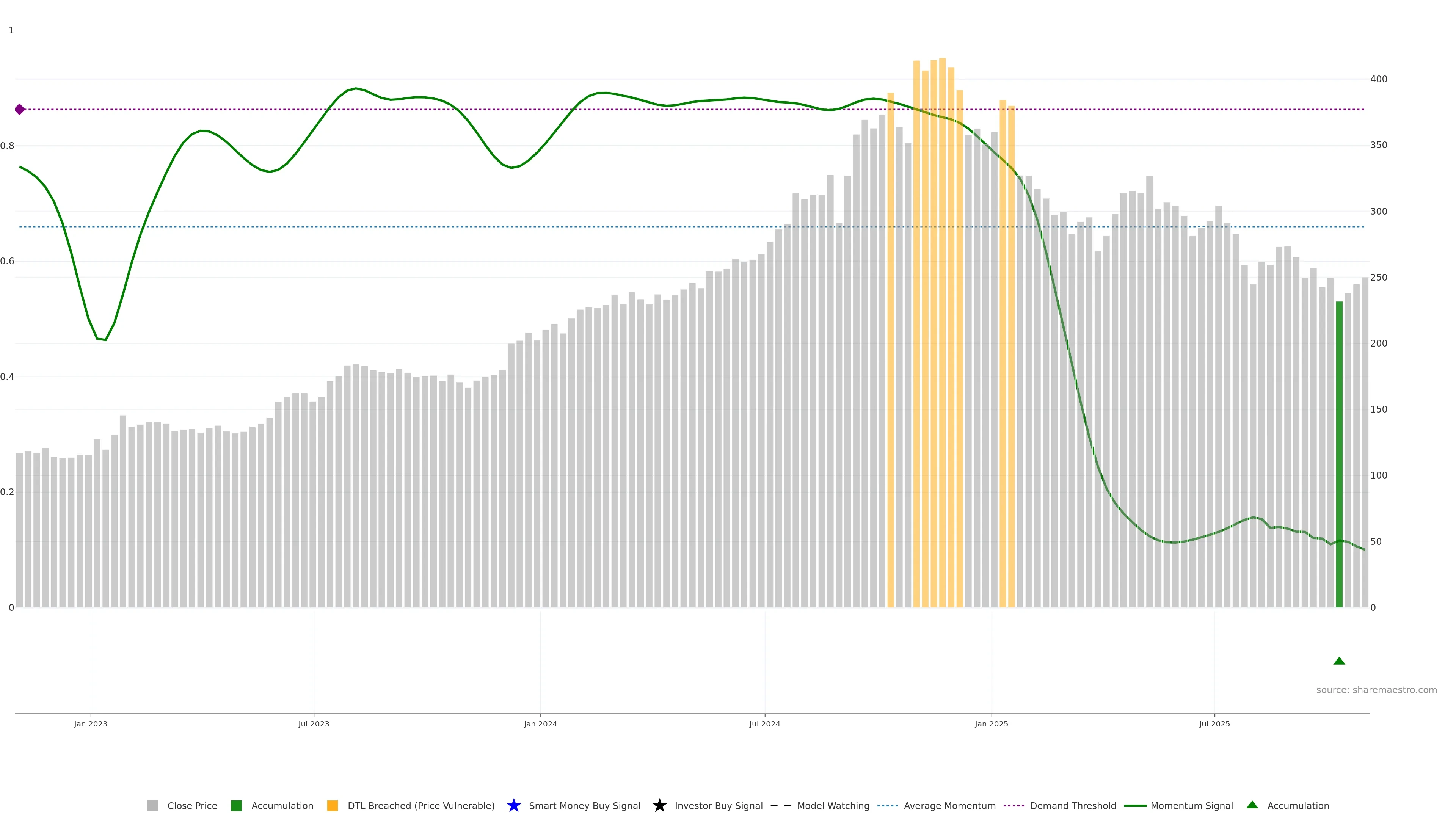Click the green Accumulation square legend icon

[236, 805]
